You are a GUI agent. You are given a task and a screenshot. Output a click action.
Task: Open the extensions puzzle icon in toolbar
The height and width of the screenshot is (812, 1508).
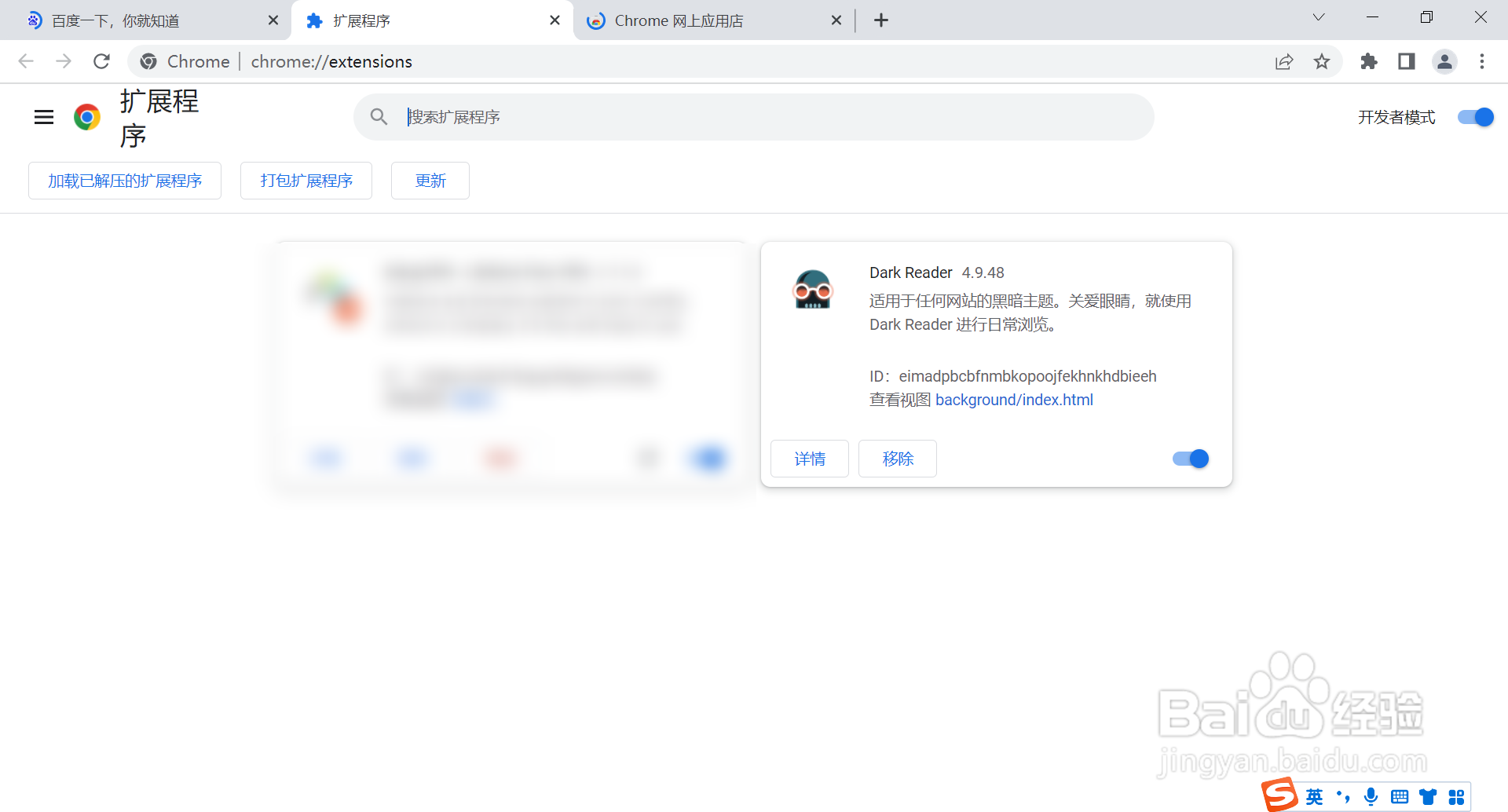(x=1369, y=61)
